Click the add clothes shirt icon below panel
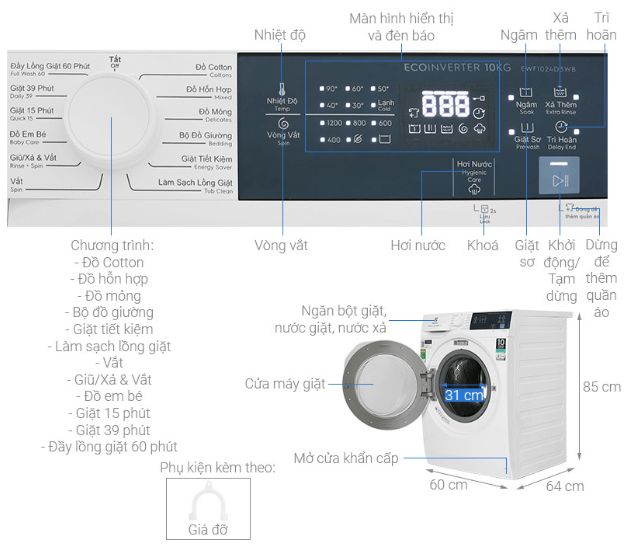 569,207
